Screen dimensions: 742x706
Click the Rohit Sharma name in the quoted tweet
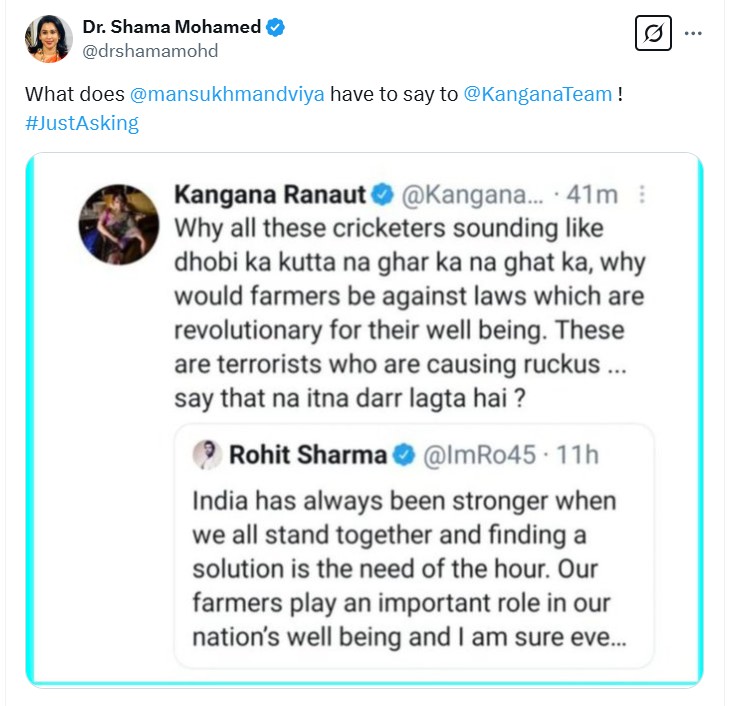coord(308,455)
